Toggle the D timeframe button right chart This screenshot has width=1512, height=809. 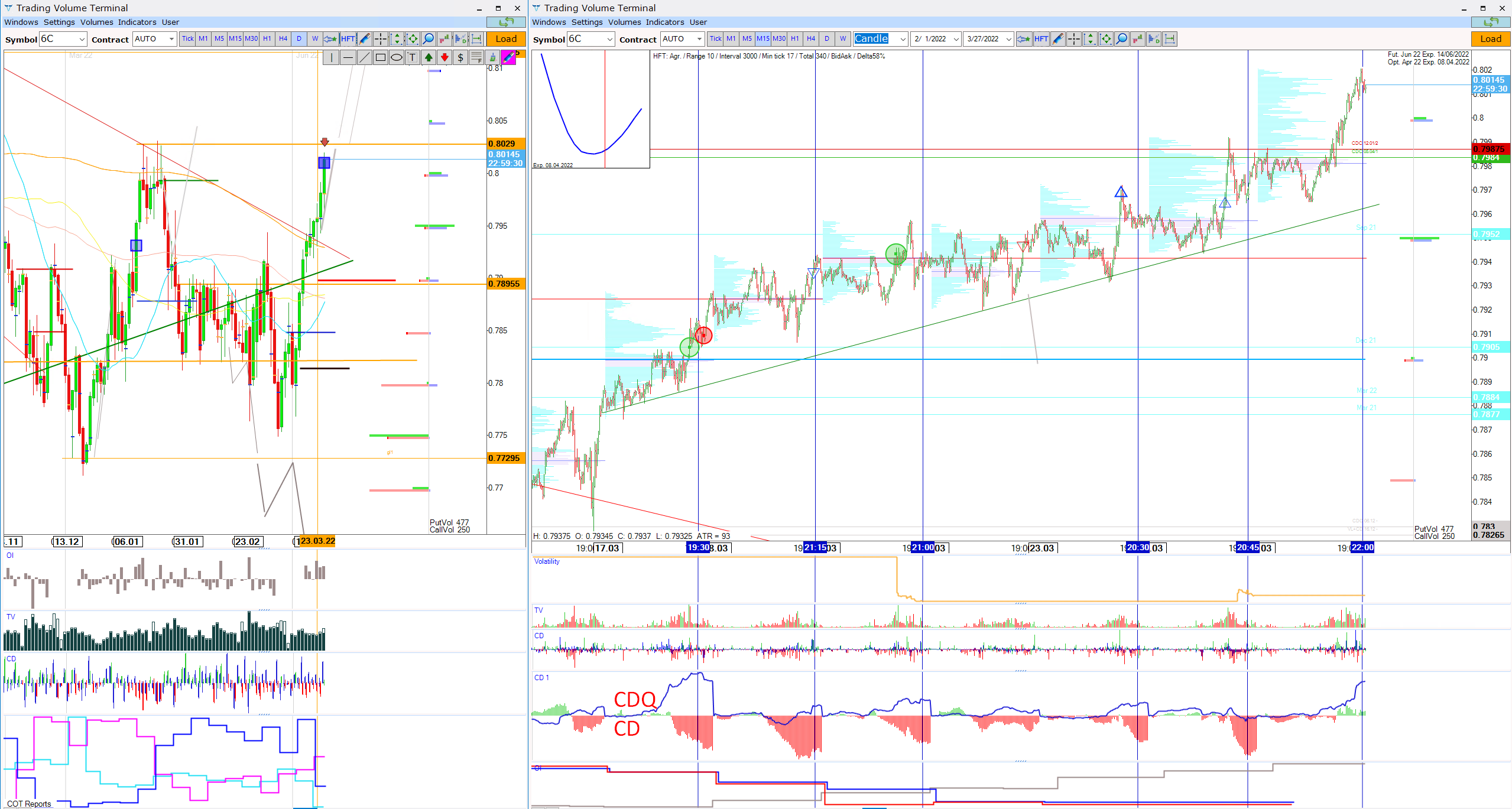pyautogui.click(x=826, y=39)
